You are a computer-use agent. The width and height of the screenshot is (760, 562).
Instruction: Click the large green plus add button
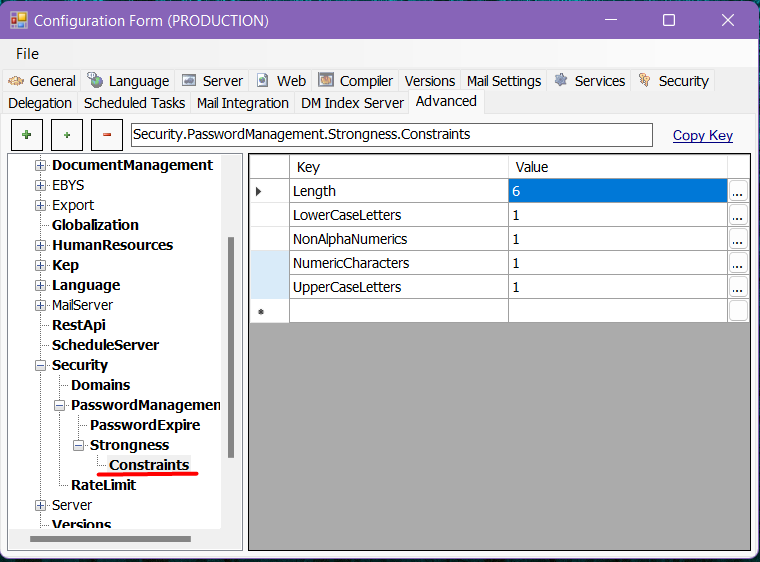pyautogui.click(x=26, y=134)
